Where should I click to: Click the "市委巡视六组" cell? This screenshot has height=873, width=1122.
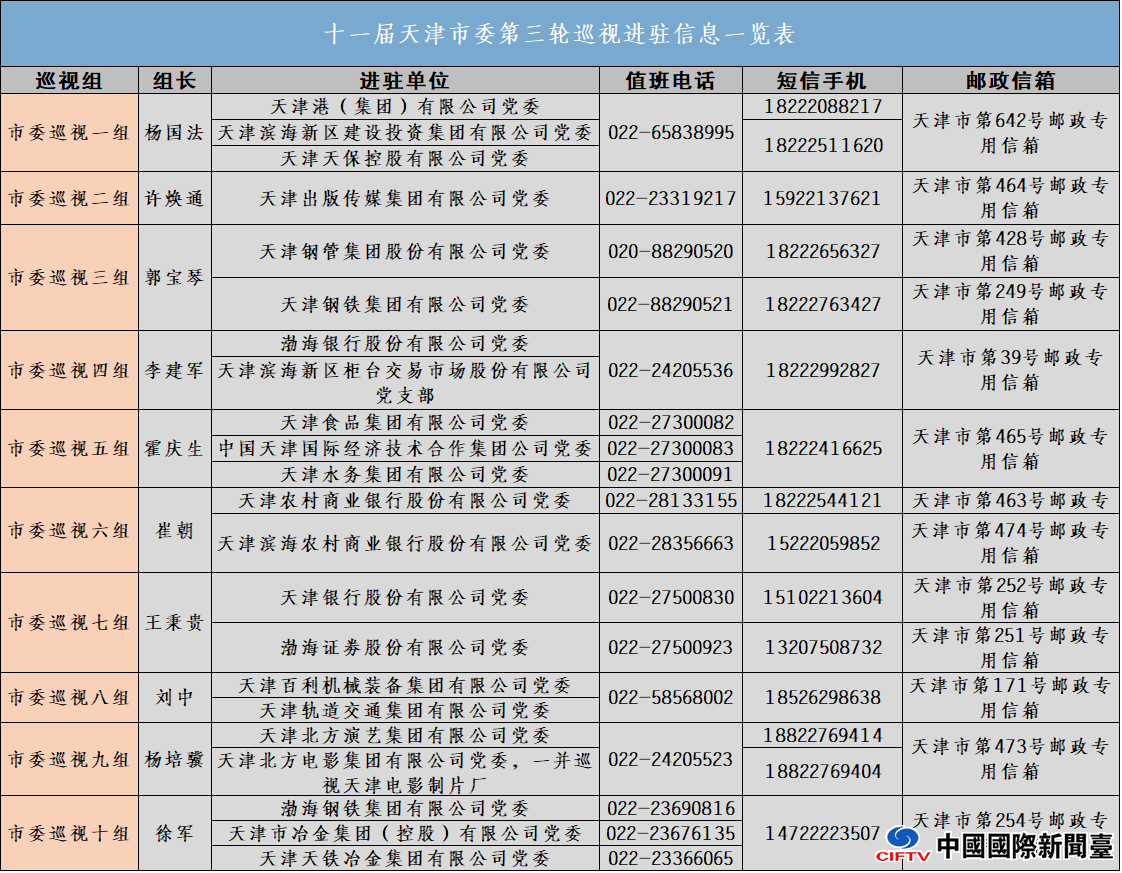click(69, 530)
